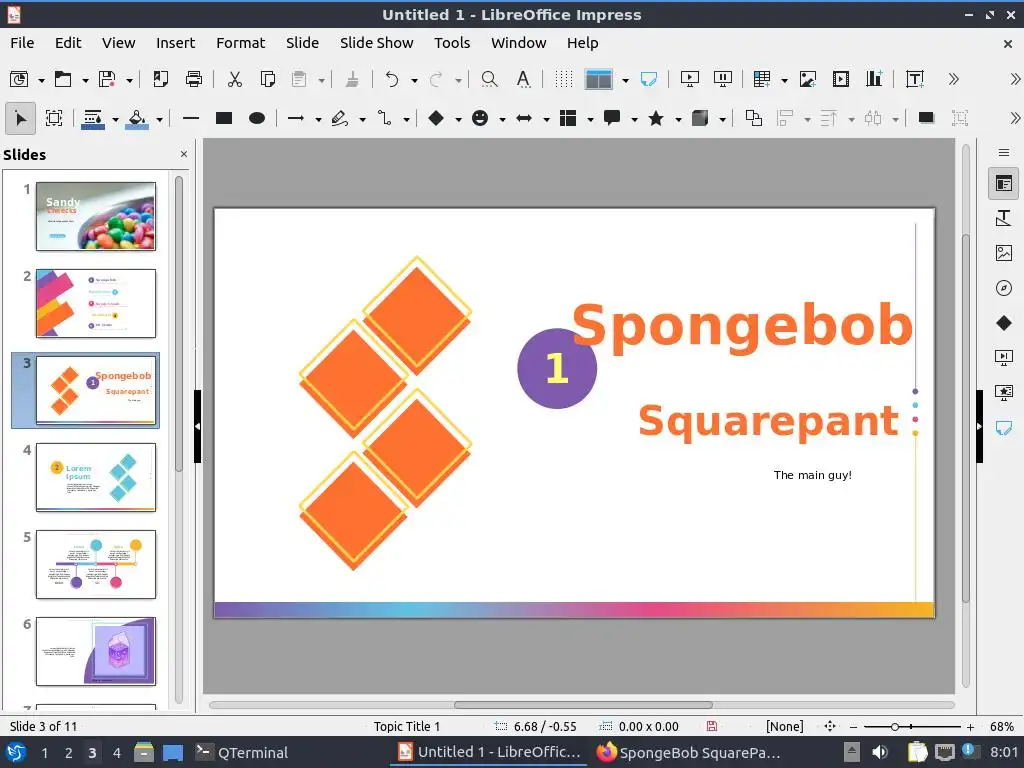Close the Slides panel
Viewport: 1024px width, 768px height.
[x=184, y=154]
